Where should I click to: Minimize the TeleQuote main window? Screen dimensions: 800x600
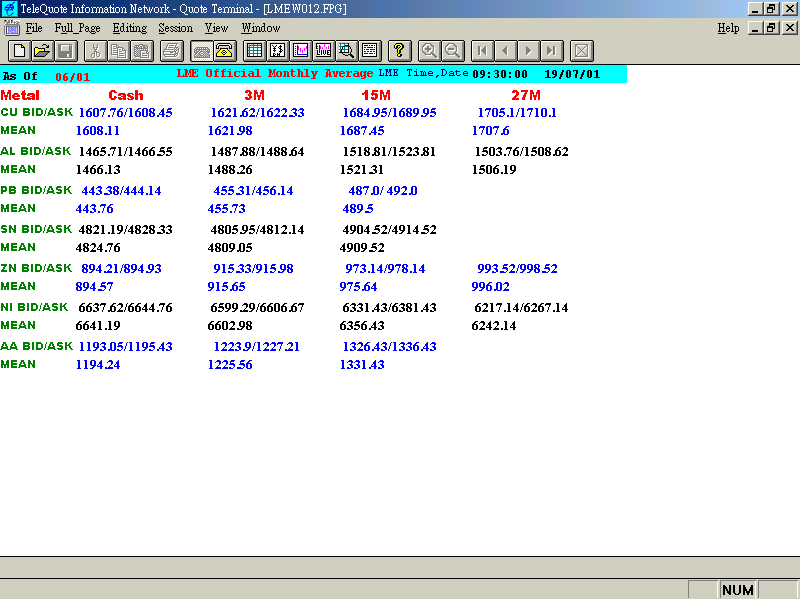click(x=755, y=9)
